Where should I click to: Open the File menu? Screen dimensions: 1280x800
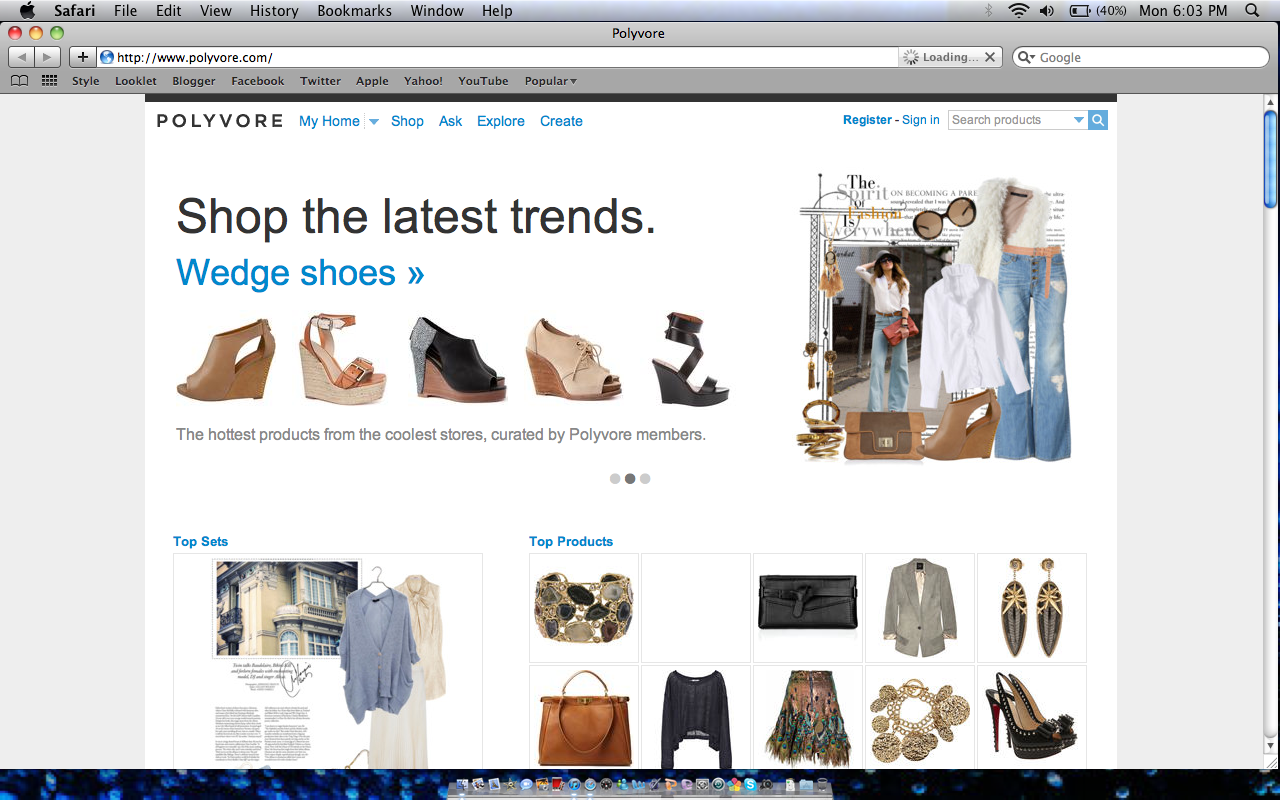point(125,10)
